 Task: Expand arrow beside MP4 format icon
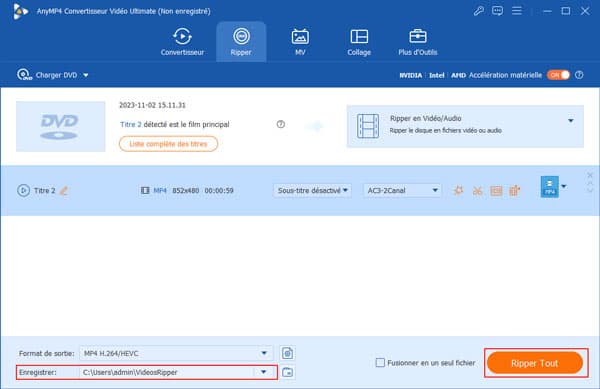(x=564, y=187)
